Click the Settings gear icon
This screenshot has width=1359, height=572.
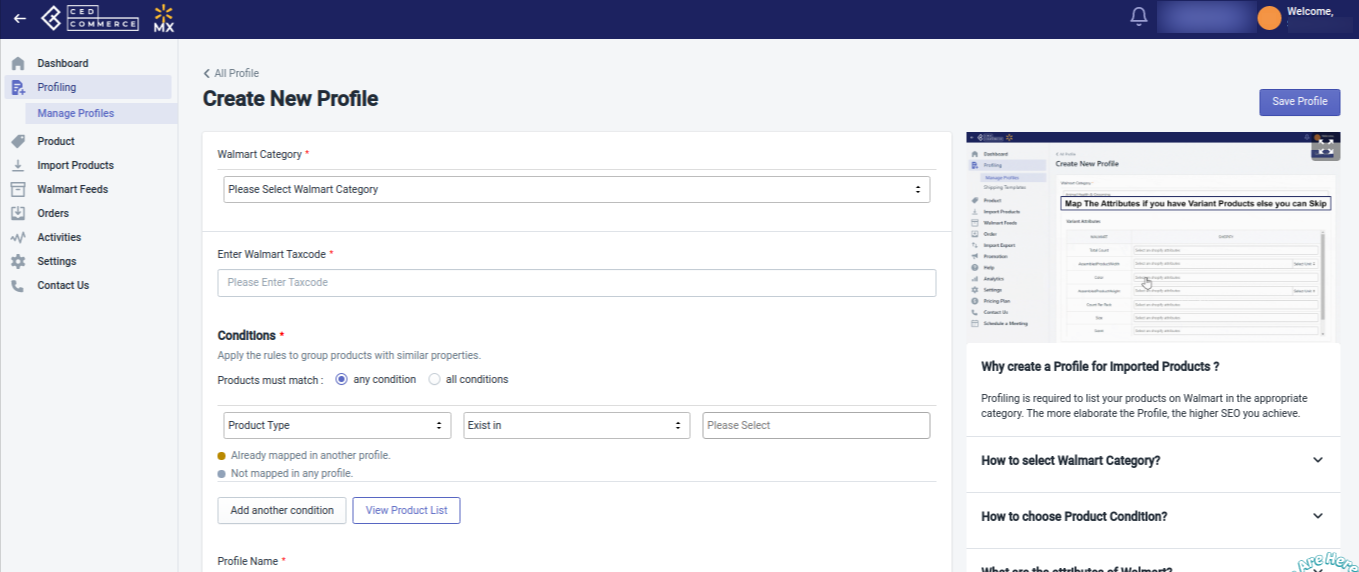tap(18, 261)
